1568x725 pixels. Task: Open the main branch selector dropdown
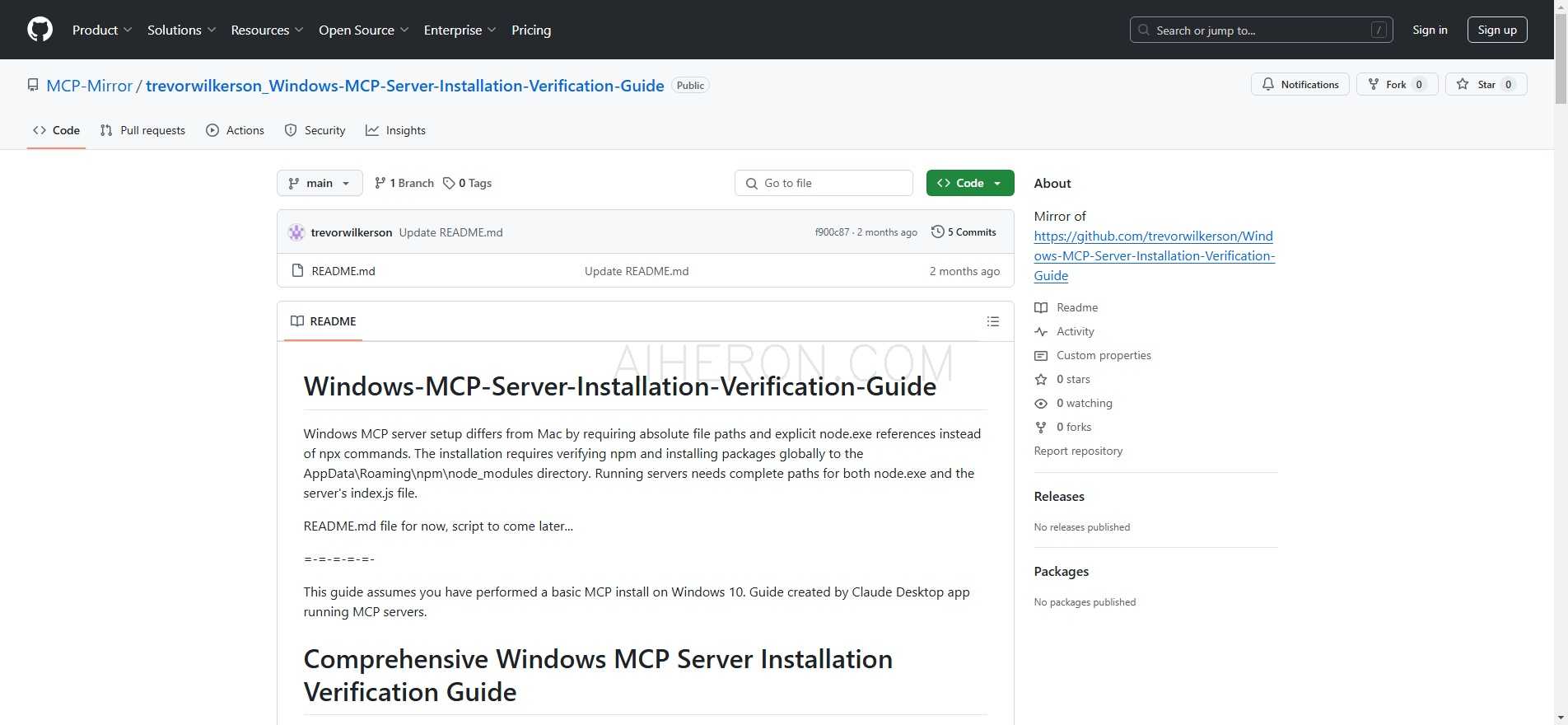[320, 183]
